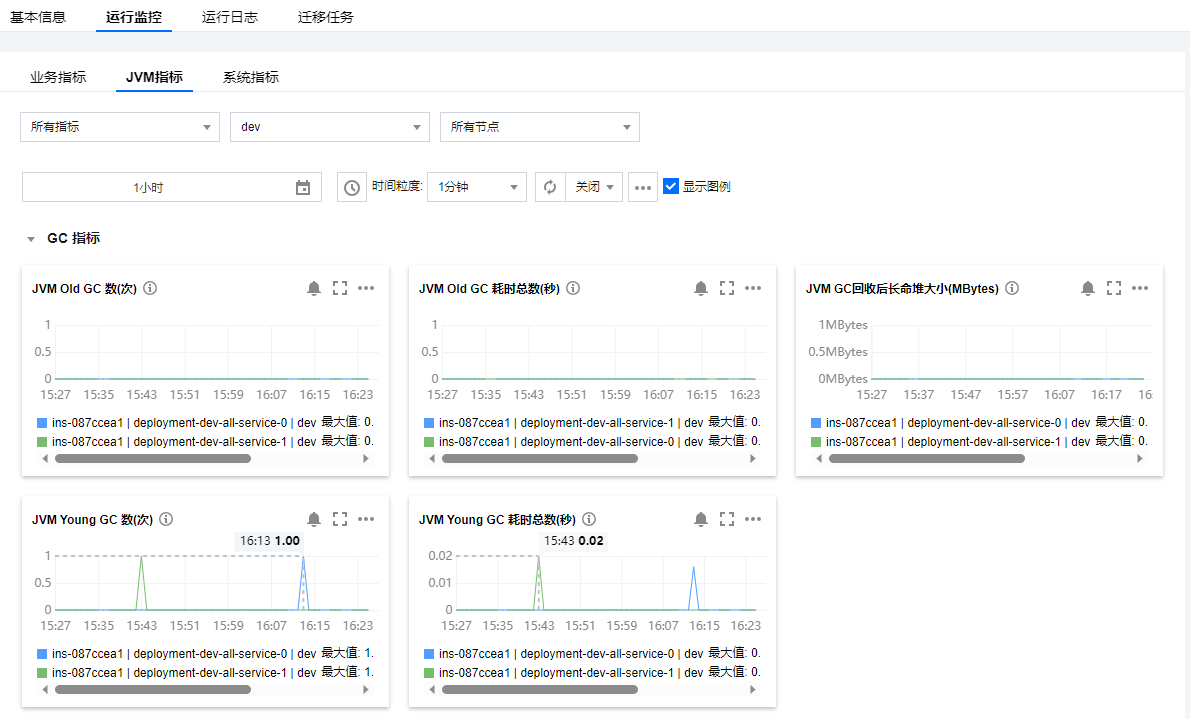1190x719 pixels.
Task: Collapse the GC 指标 section
Action: tap(31, 239)
